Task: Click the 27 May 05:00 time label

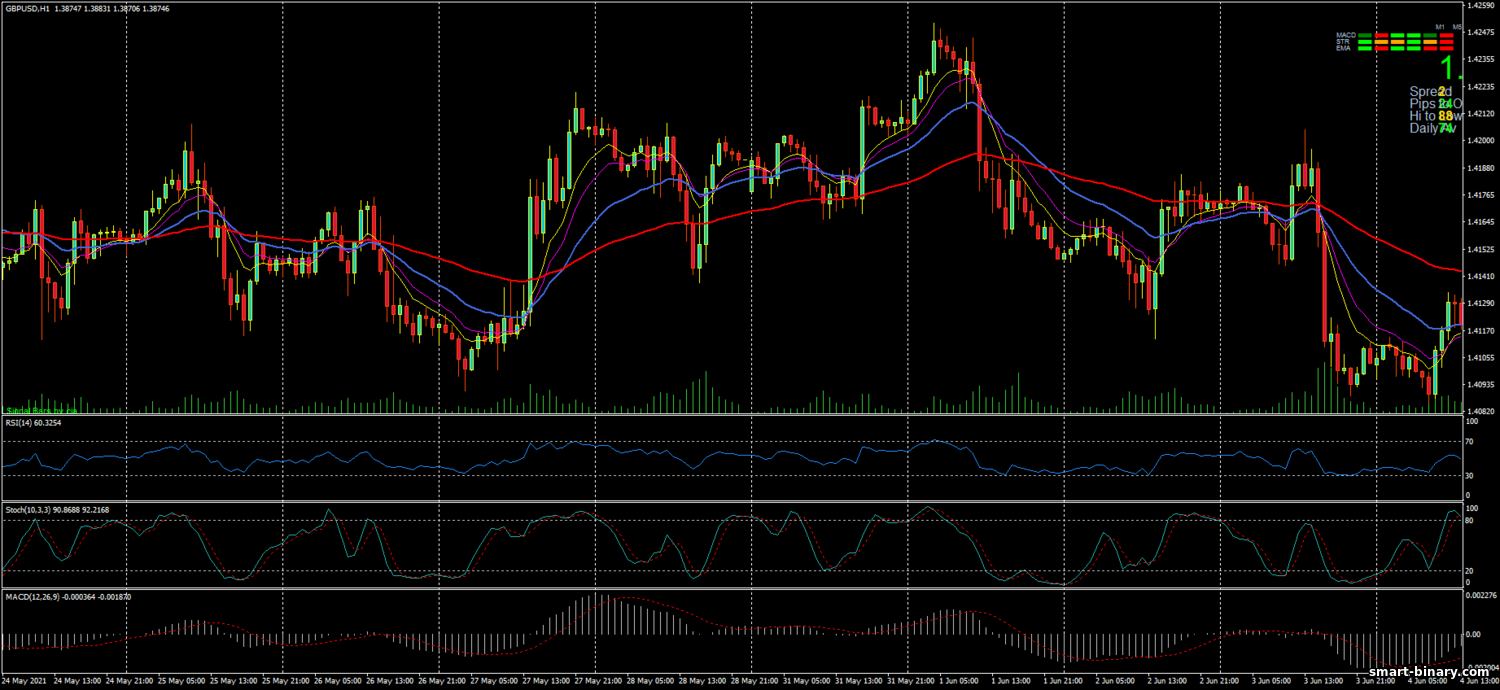Action: tap(495, 680)
